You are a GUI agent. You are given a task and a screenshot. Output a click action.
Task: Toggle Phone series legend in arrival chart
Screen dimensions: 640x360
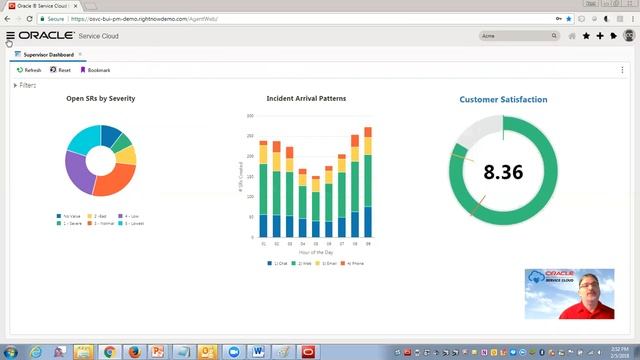click(352, 263)
